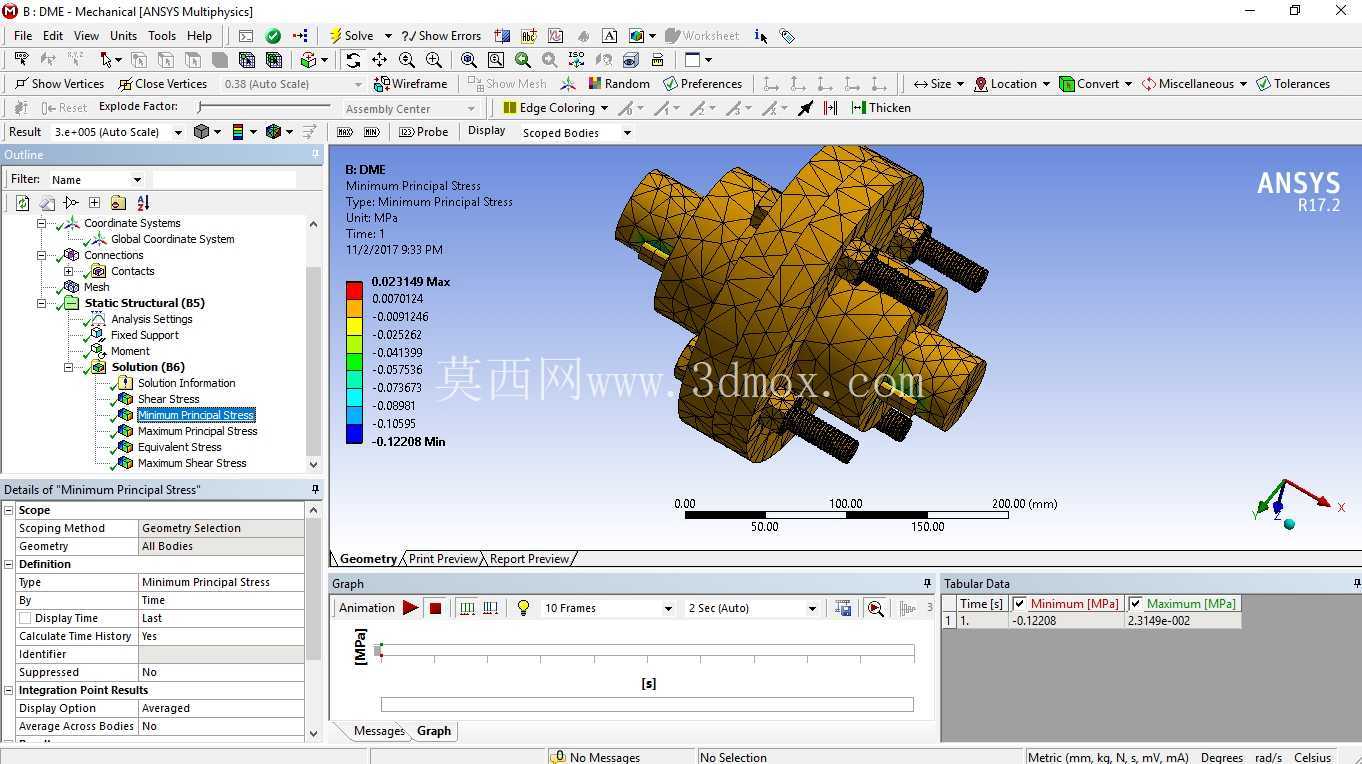Open annotation Preferences
This screenshot has width=1362, height=764.
(702, 84)
